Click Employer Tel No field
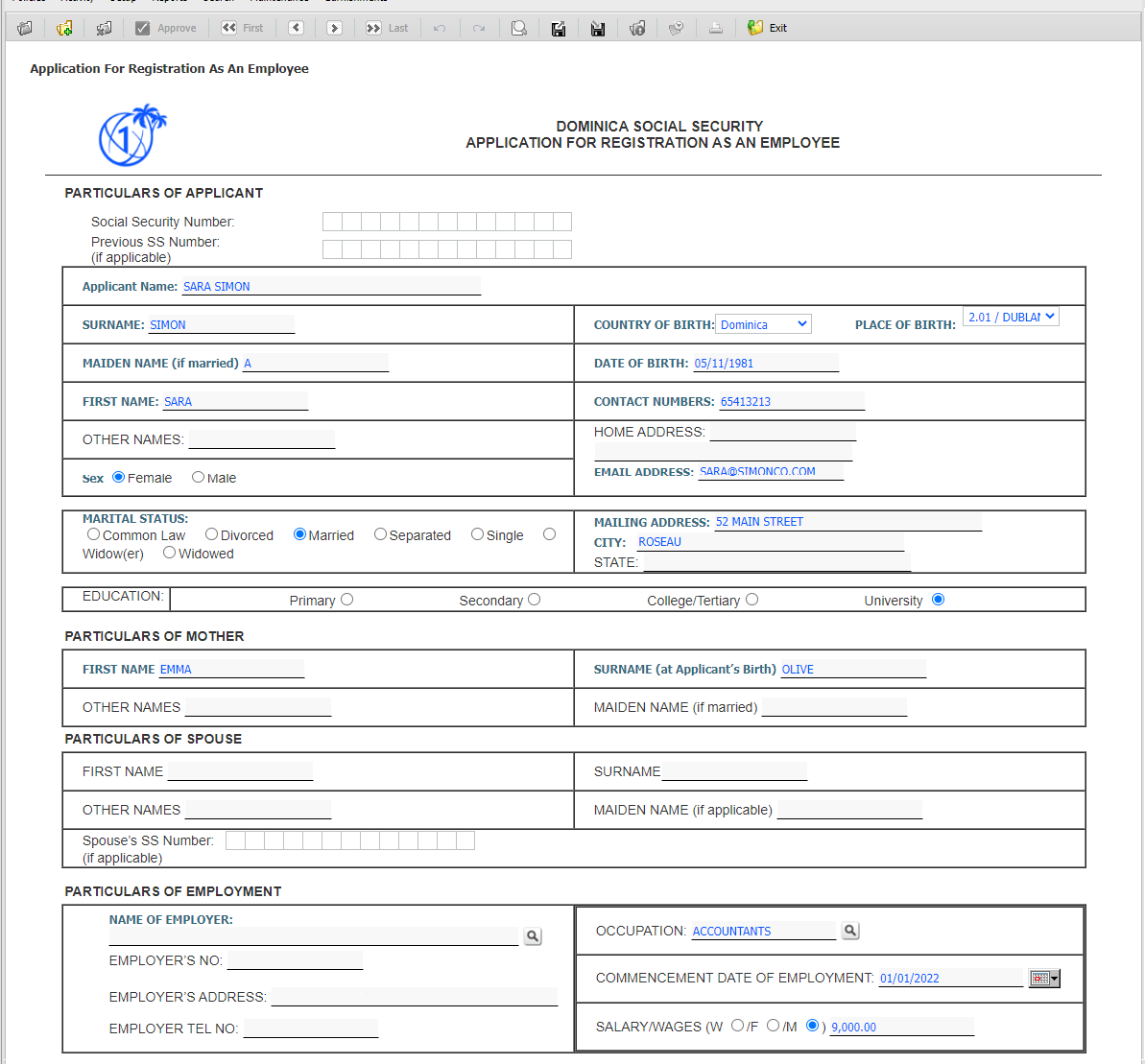The image size is (1145, 1064). point(311,1029)
